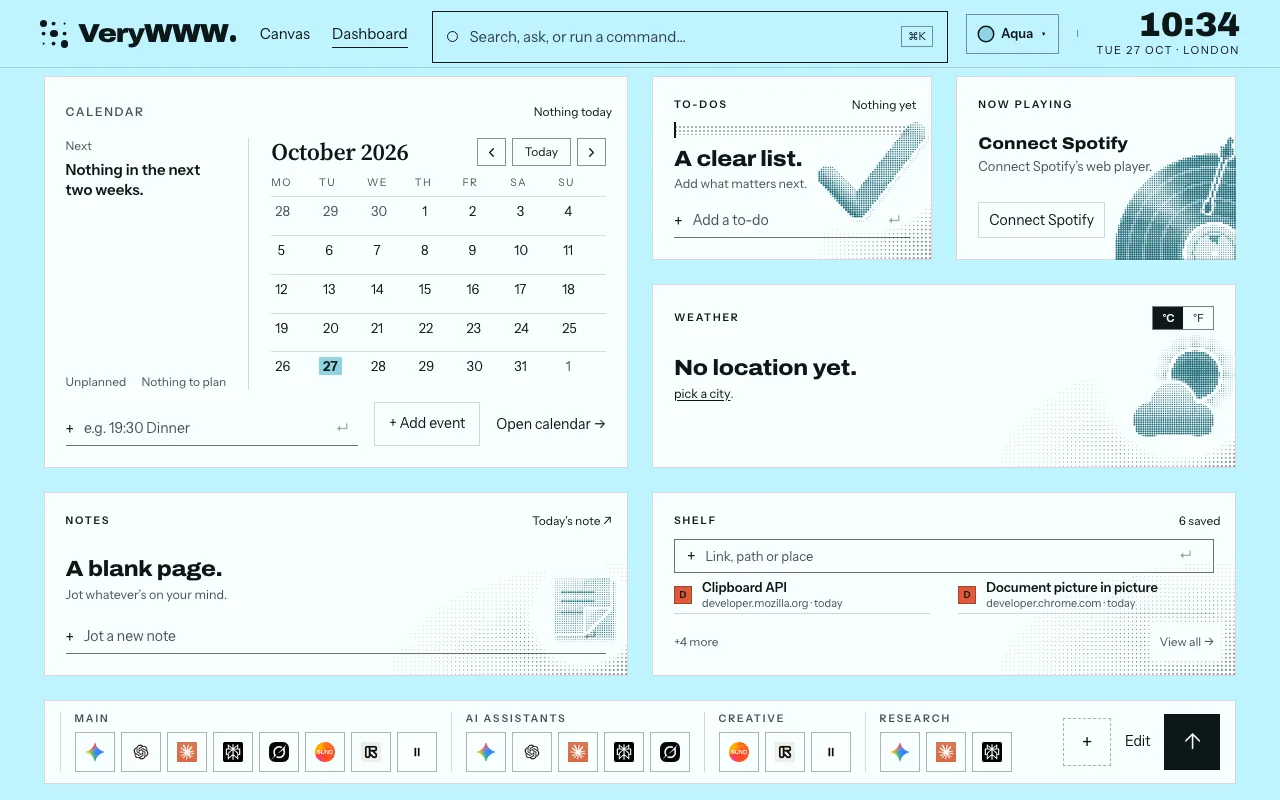The height and width of the screenshot is (800, 1280).
Task: Open Perplexity in the Main dock group
Action: coord(233,752)
